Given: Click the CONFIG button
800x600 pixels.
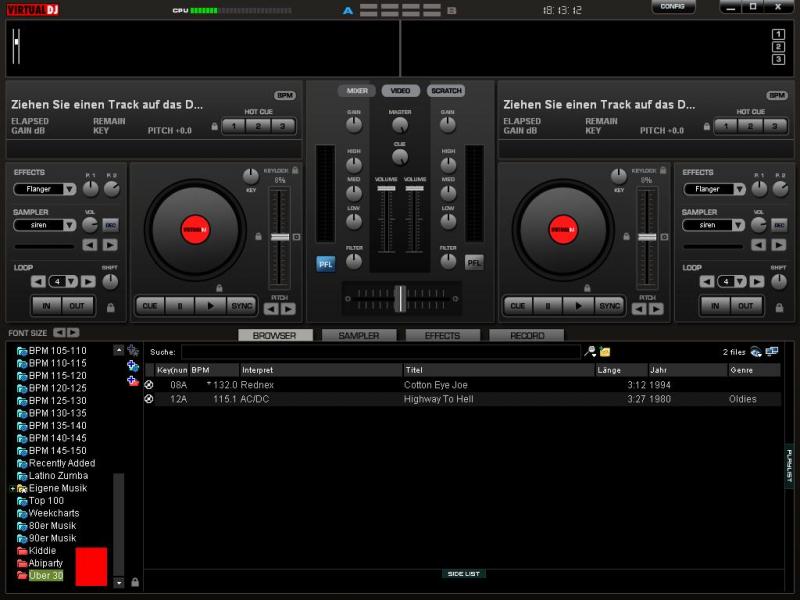Looking at the screenshot, I should coord(673,7).
